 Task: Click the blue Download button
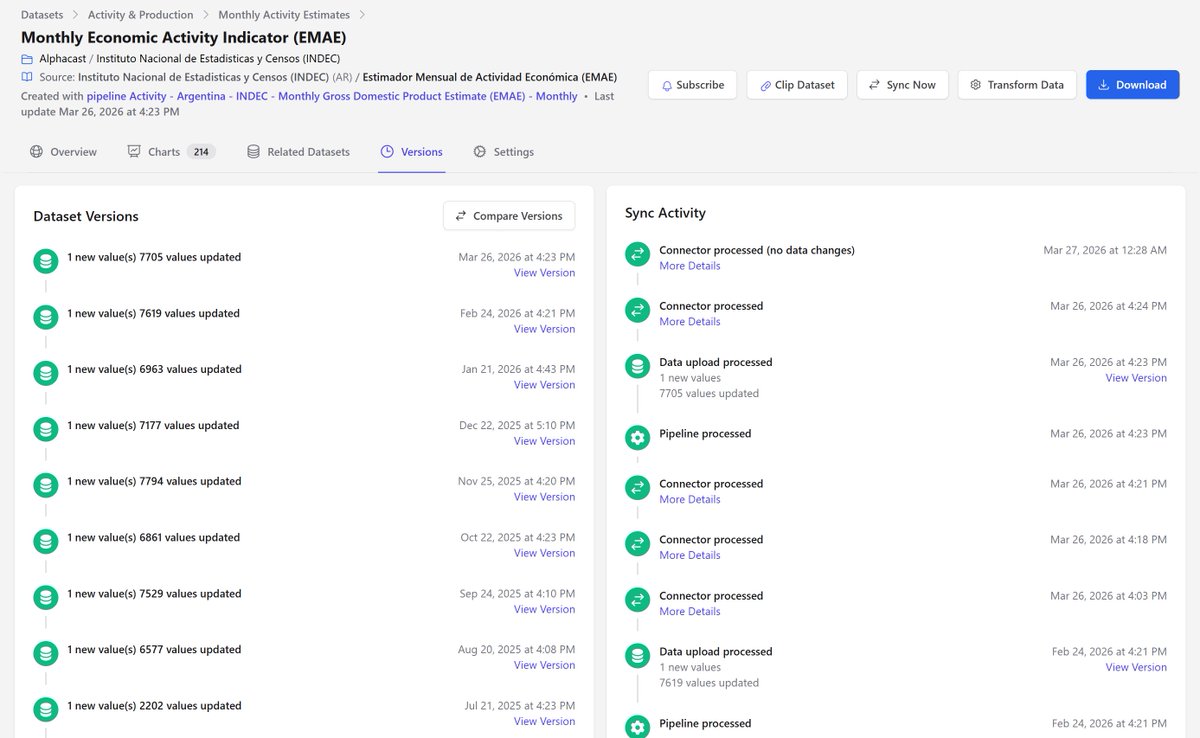(x=1132, y=85)
